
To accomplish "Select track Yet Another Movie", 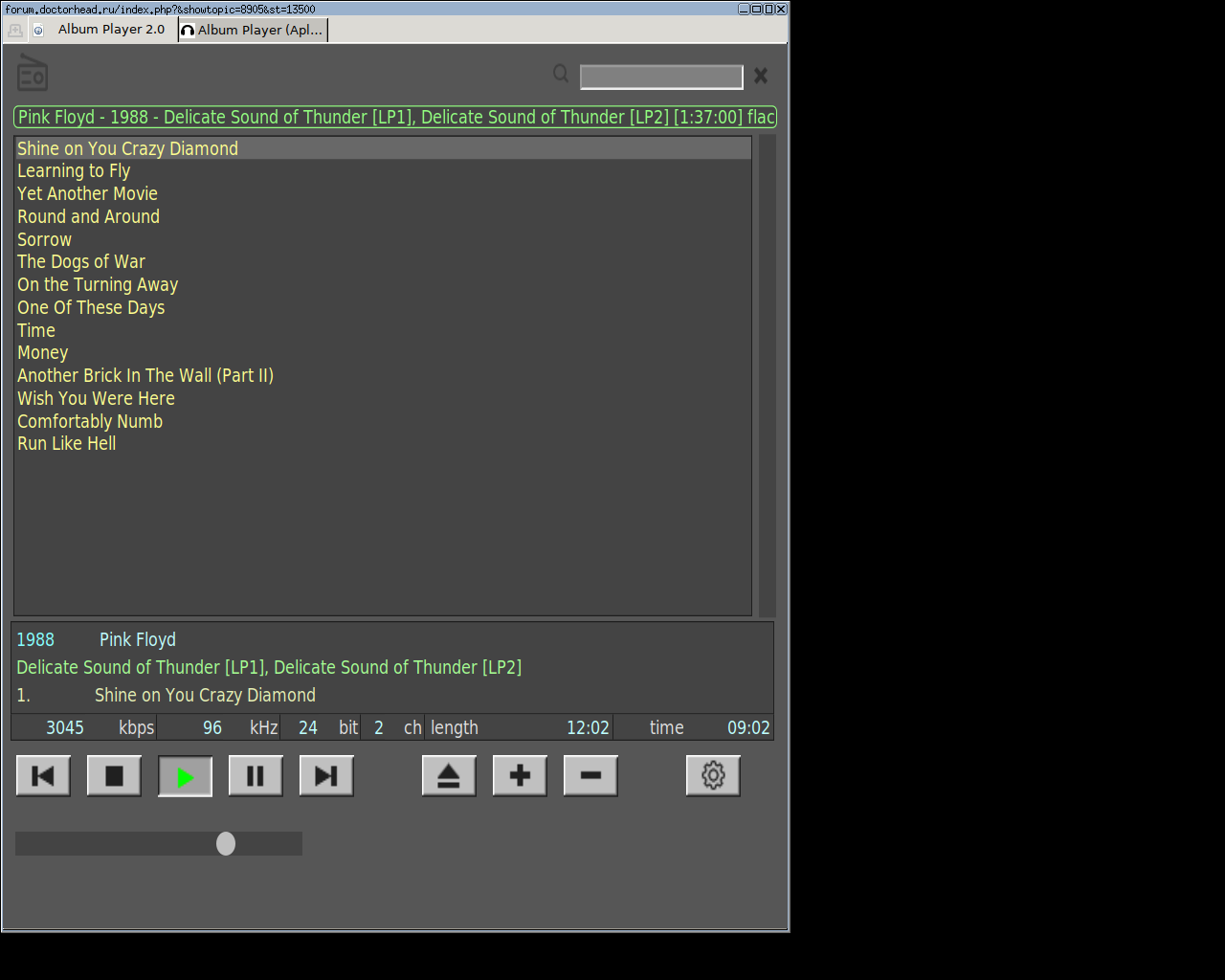I will pos(383,194).
